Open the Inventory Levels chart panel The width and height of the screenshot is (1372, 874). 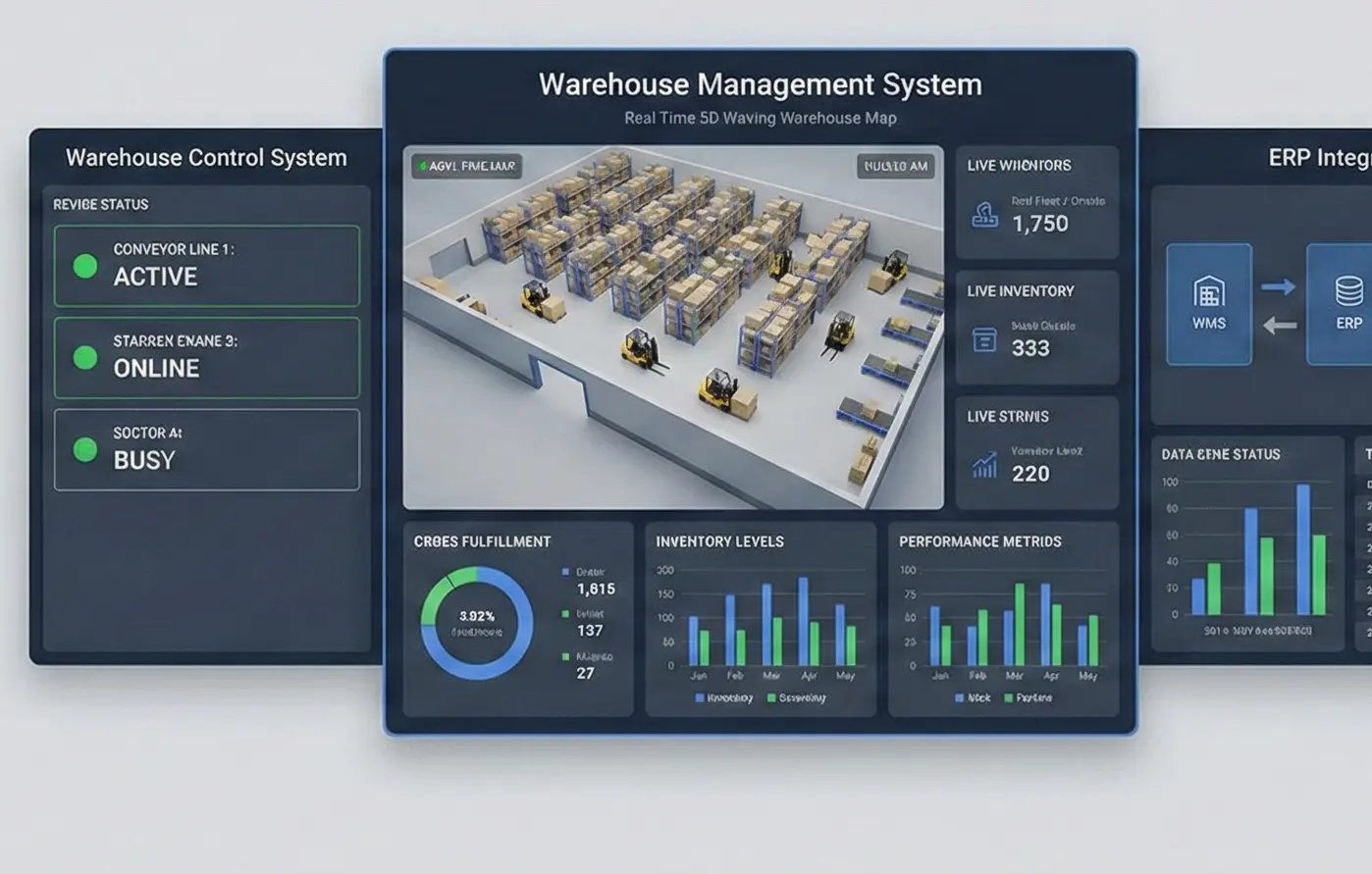761,618
